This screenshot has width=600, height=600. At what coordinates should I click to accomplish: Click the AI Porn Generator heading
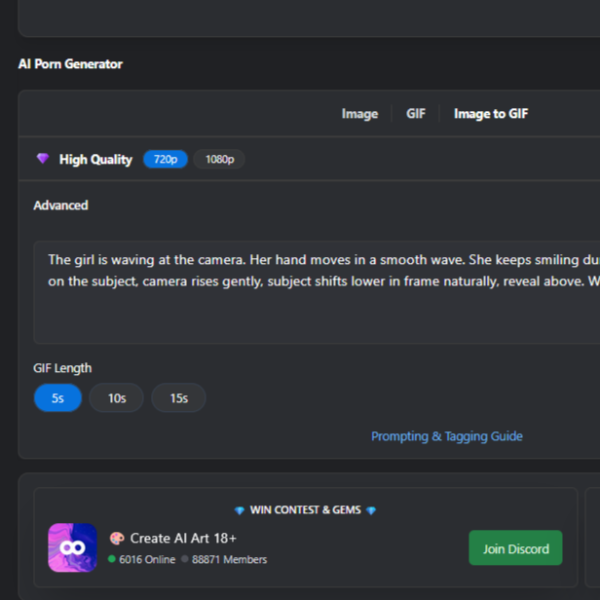click(70, 64)
